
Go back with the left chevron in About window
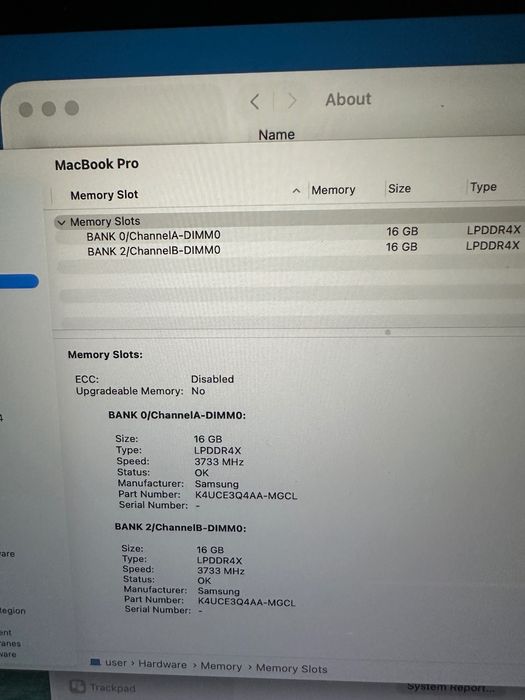(255, 102)
